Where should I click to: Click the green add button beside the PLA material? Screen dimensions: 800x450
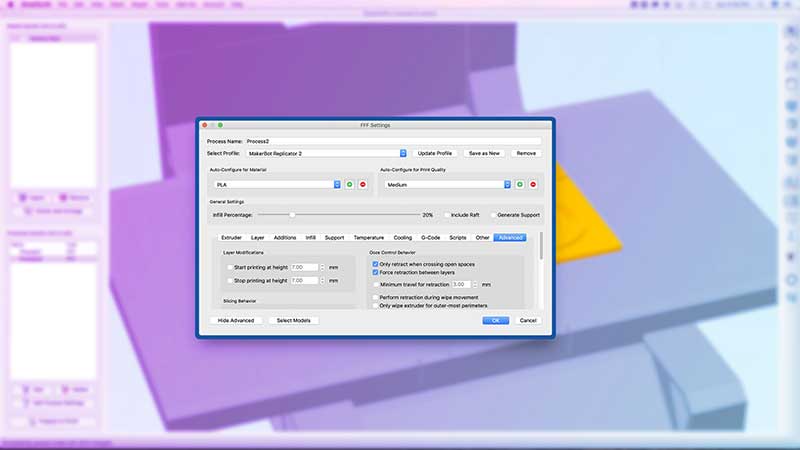(x=350, y=185)
